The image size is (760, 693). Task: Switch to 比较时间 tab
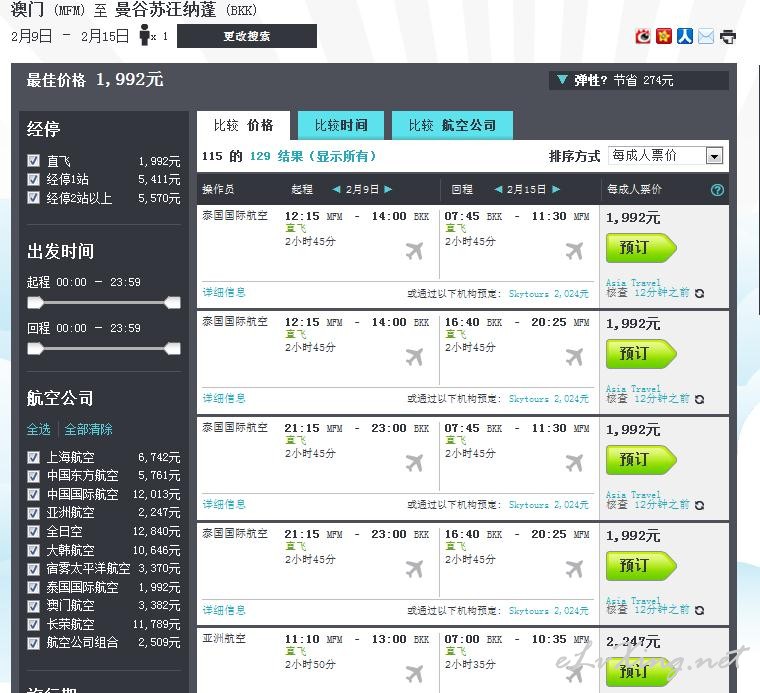click(341, 126)
